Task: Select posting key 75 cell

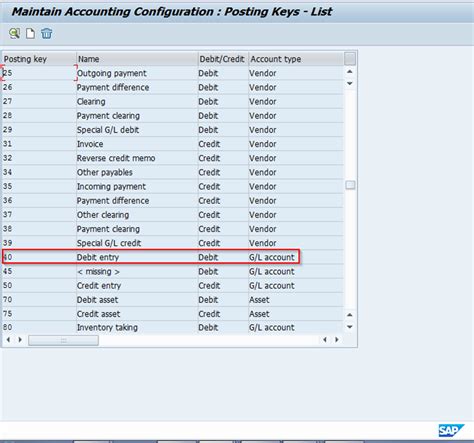Action: click(39, 314)
